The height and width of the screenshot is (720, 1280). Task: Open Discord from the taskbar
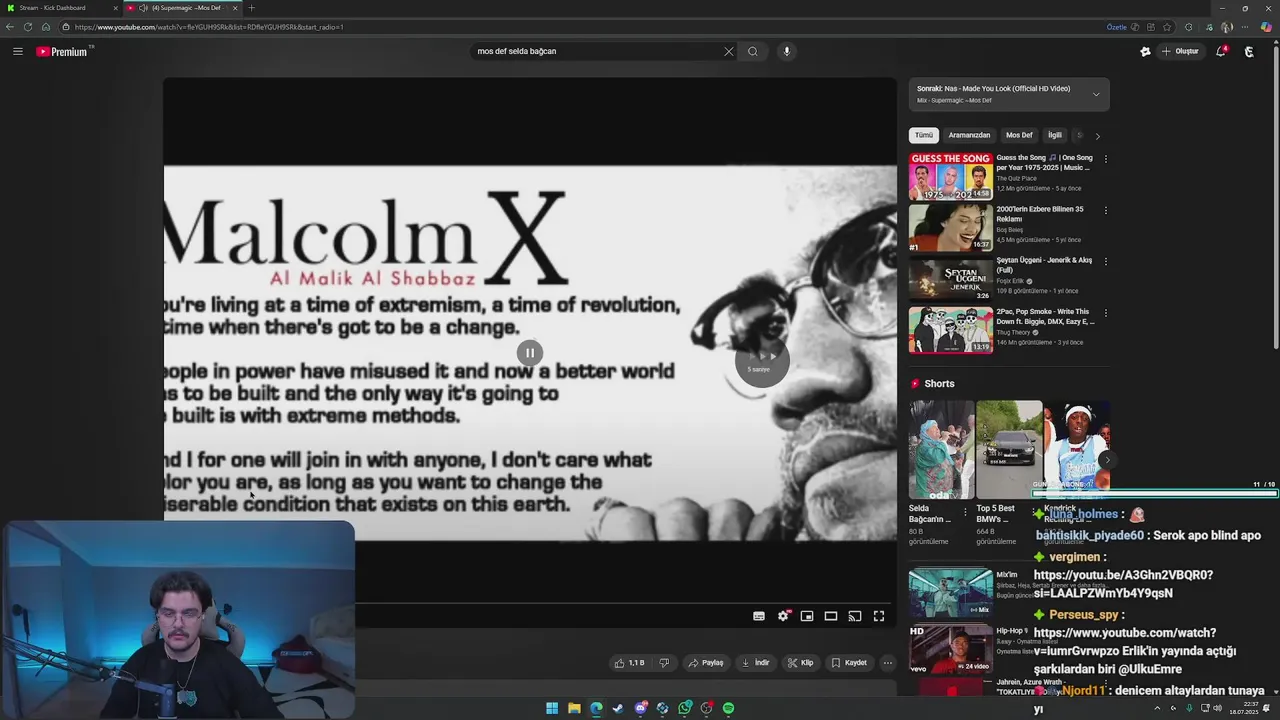click(x=640, y=708)
